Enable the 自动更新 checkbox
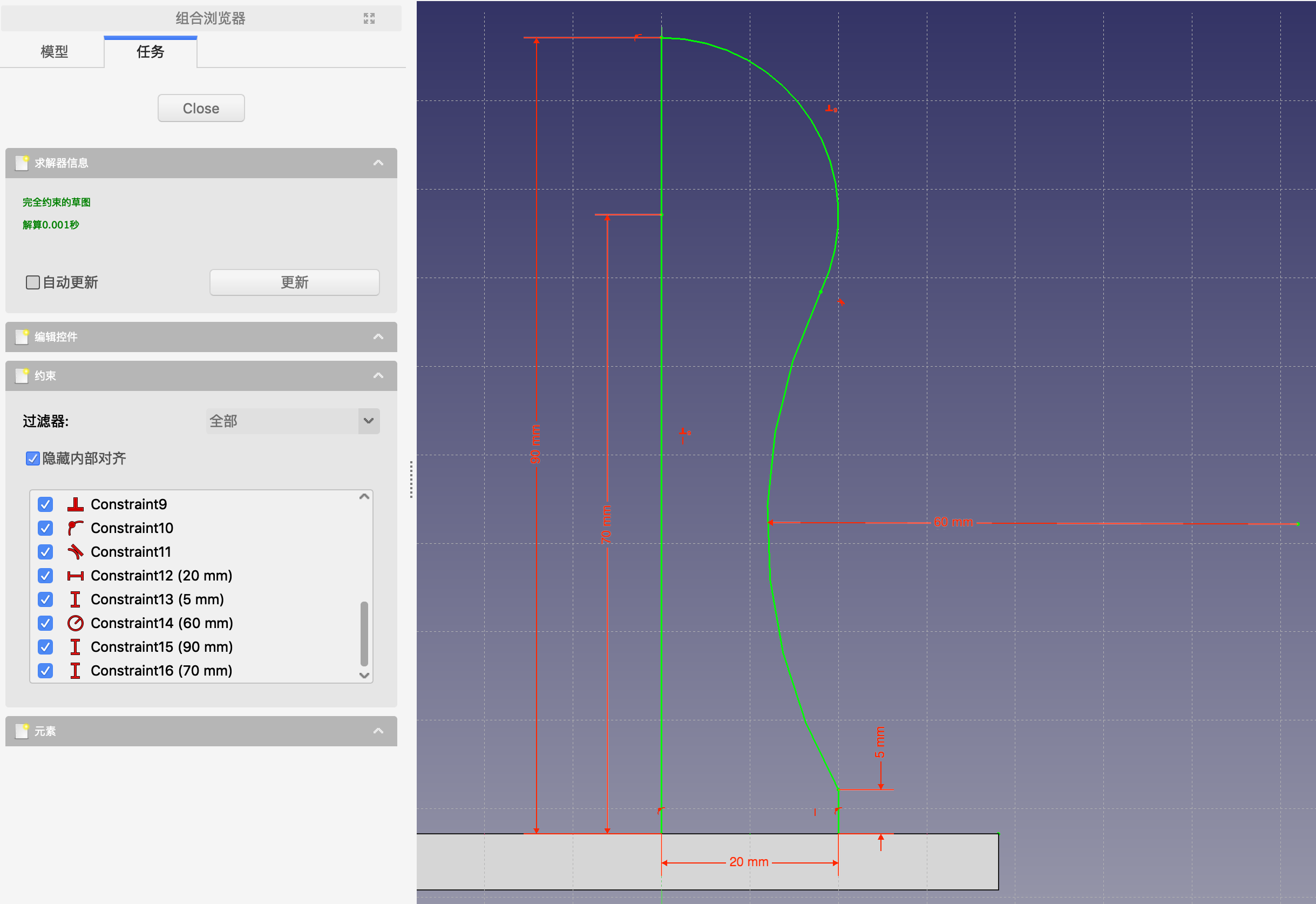This screenshot has width=1316, height=904. [x=33, y=282]
